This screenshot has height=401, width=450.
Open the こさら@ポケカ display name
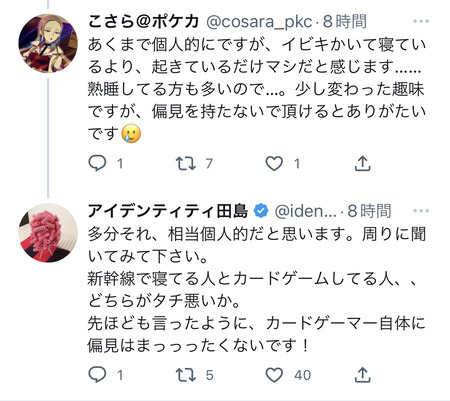pyautogui.click(x=144, y=22)
